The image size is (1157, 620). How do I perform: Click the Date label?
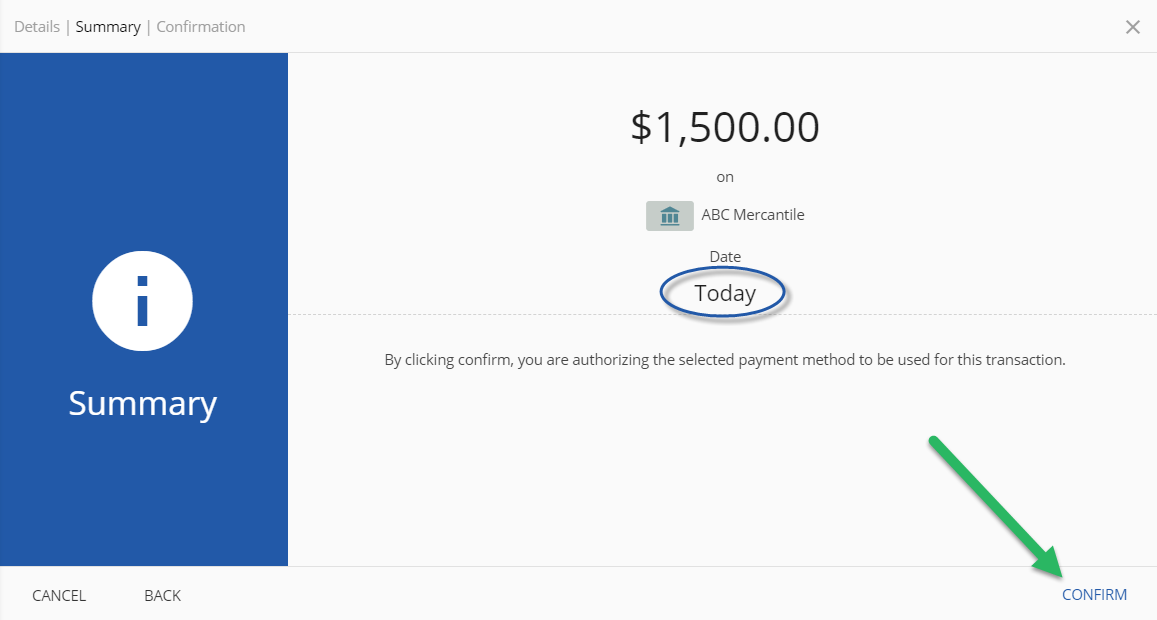725,257
